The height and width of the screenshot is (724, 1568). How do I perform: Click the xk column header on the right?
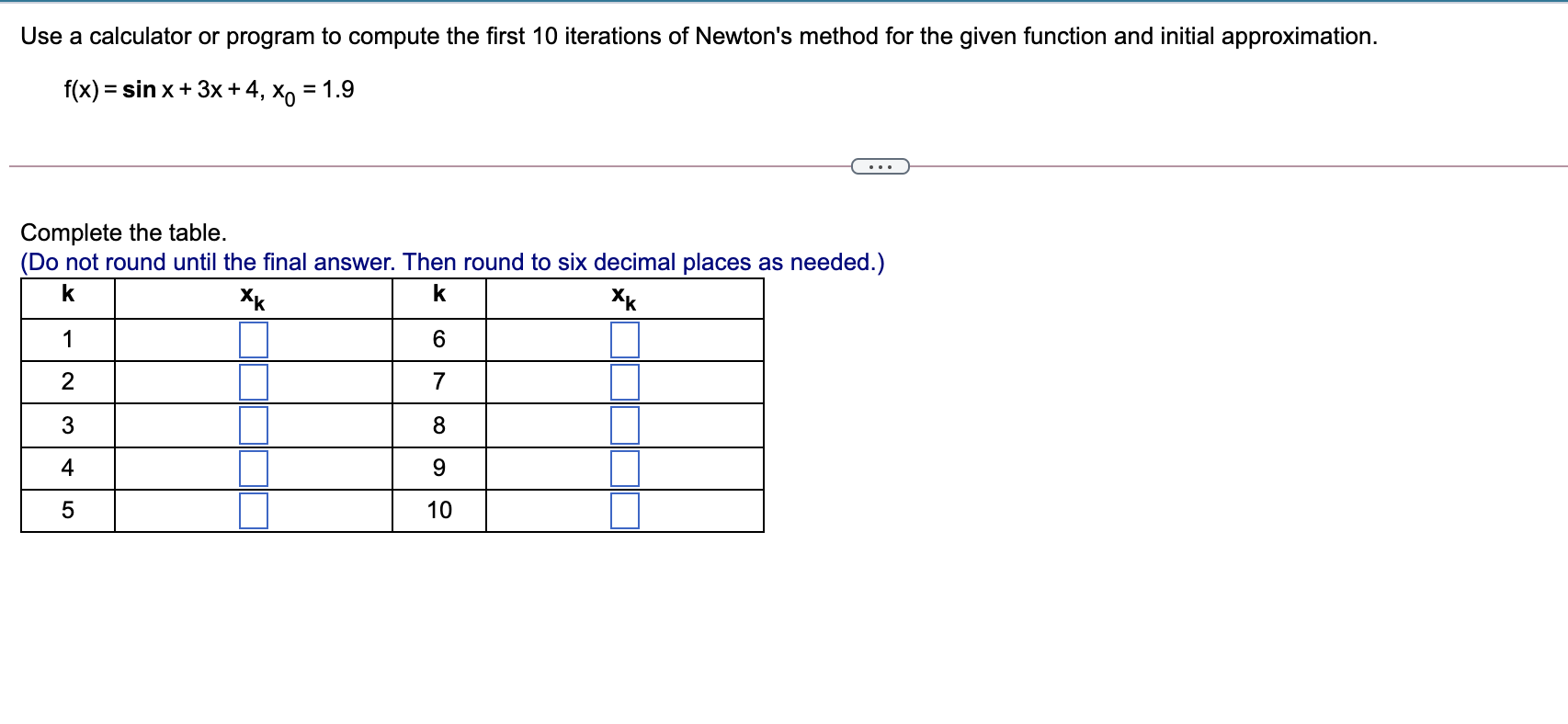622,296
